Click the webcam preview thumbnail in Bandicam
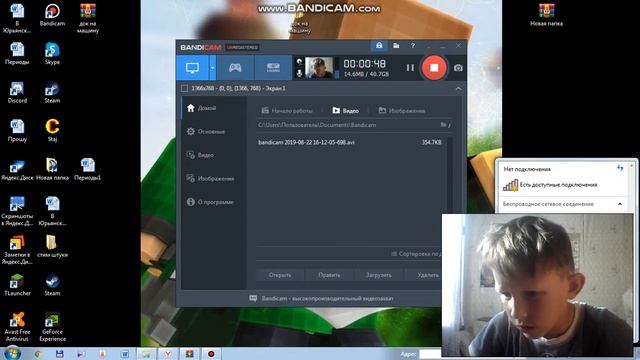 [x=319, y=68]
